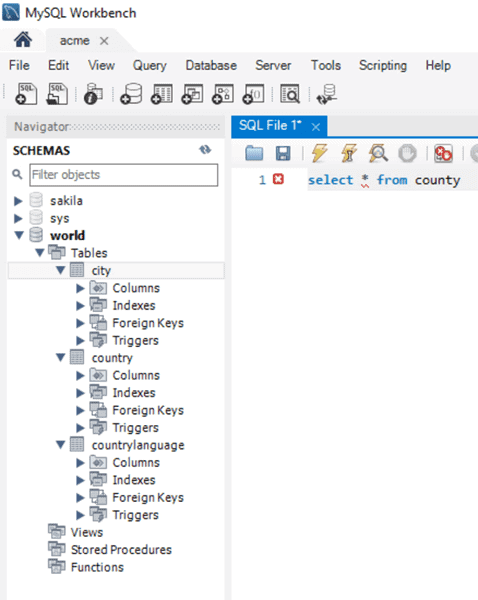Open the Edit menu
Image resolution: width=478 pixels, height=600 pixels.
click(58, 65)
